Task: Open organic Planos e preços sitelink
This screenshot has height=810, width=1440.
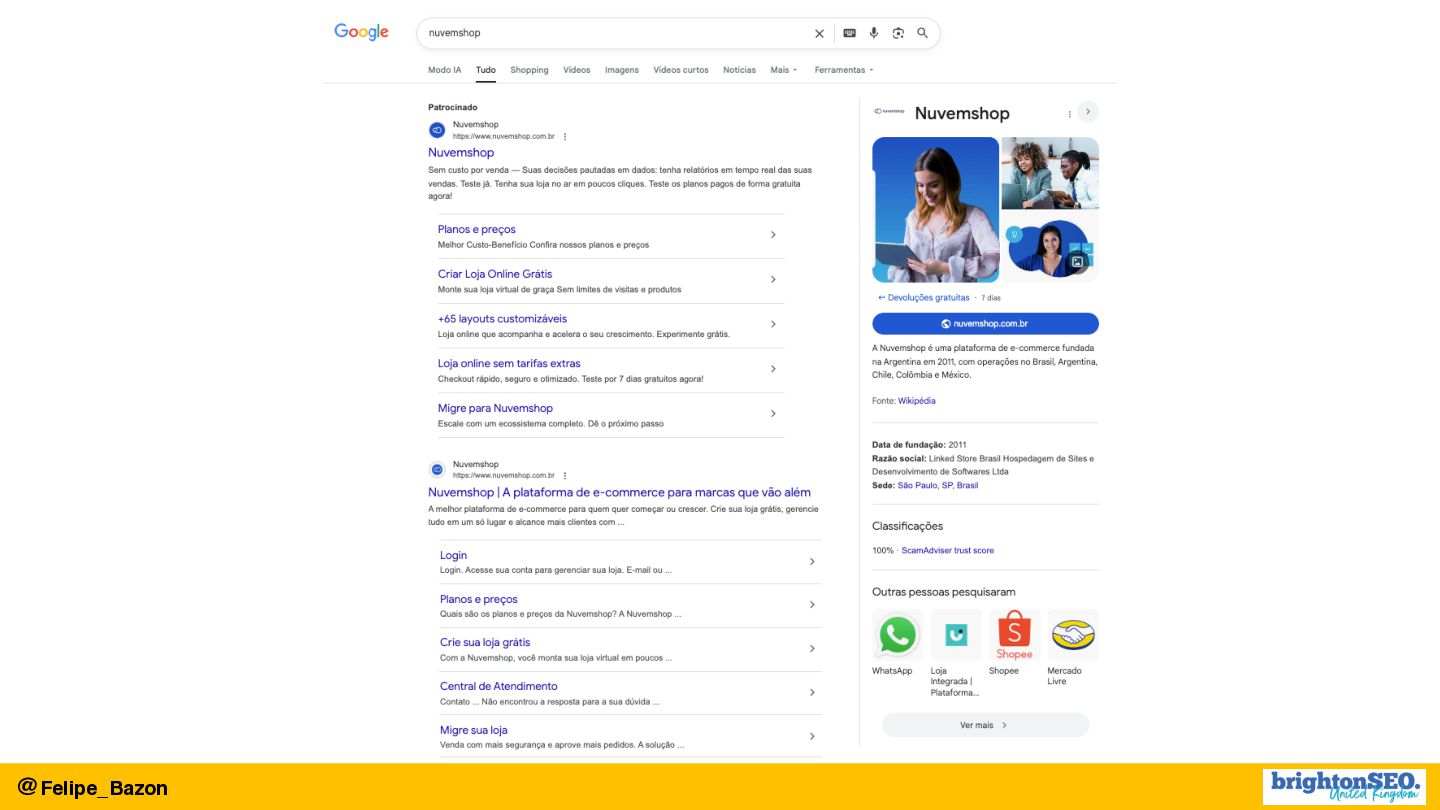Action: 479,599
